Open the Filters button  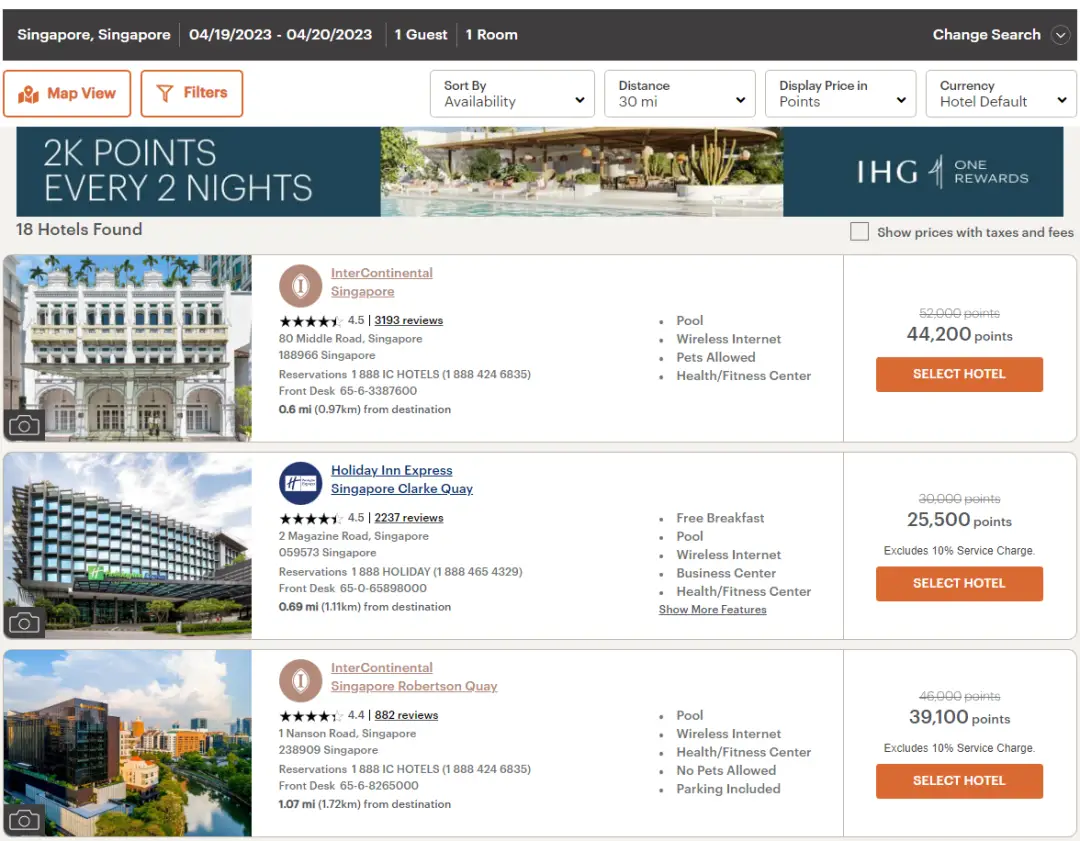tap(192, 93)
